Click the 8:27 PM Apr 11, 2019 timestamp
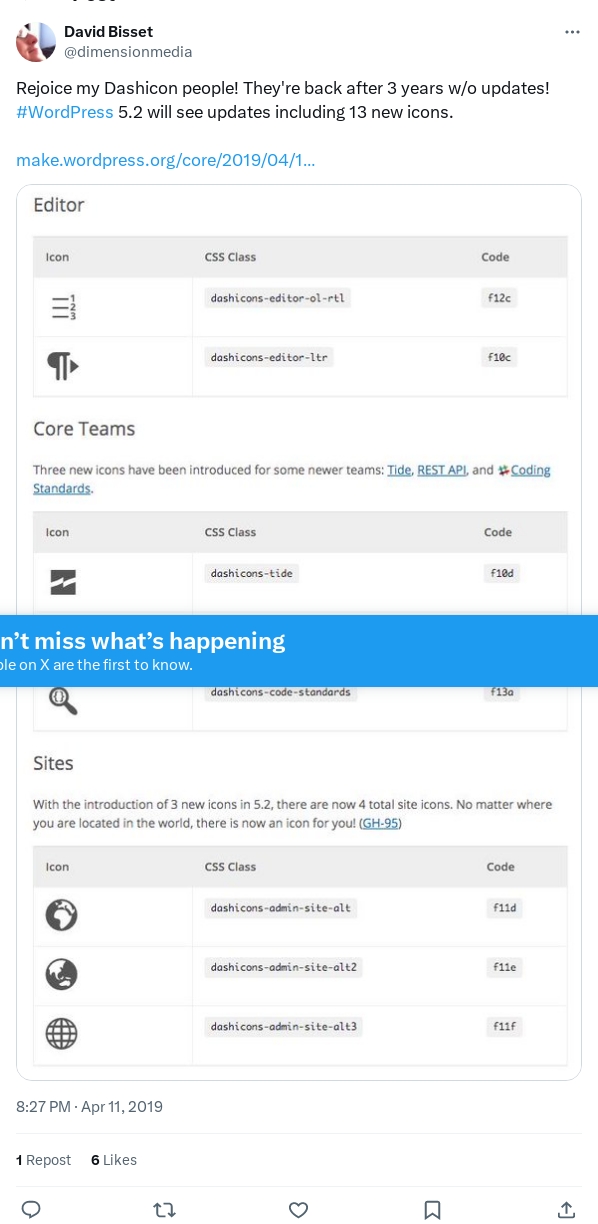This screenshot has width=598, height=1224. click(x=89, y=1107)
